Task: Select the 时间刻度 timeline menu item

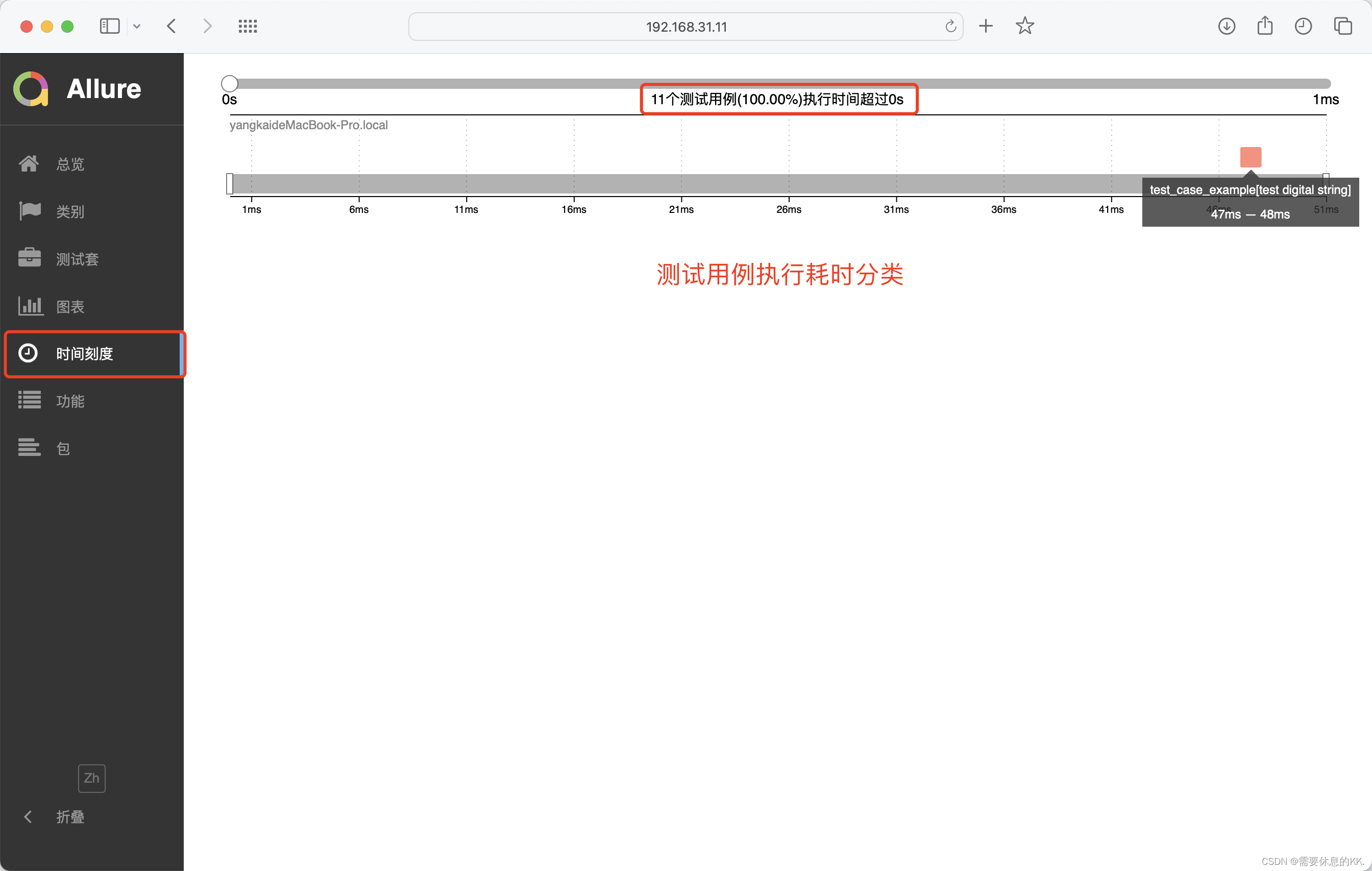Action: point(84,353)
